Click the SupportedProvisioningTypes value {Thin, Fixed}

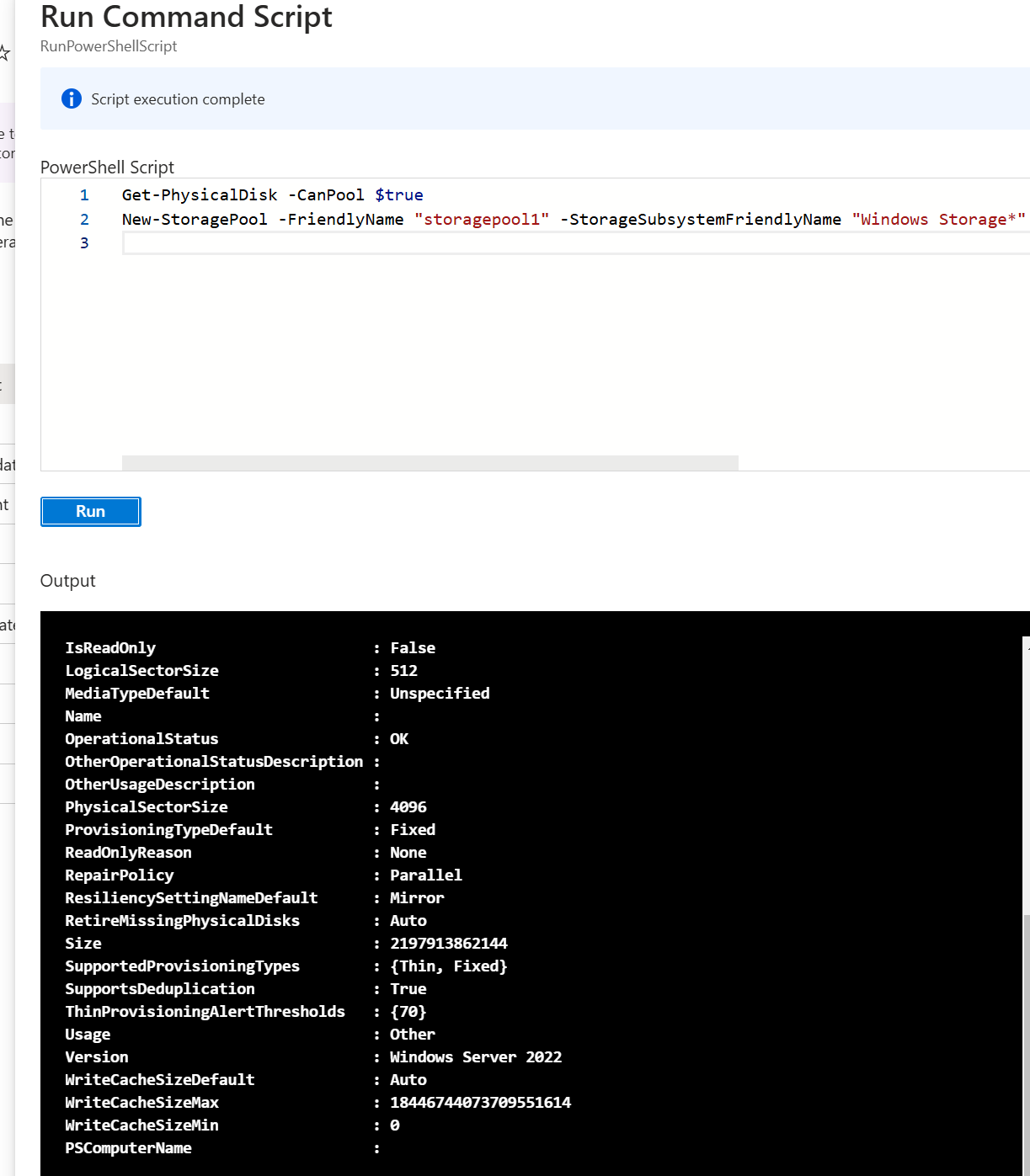449,966
